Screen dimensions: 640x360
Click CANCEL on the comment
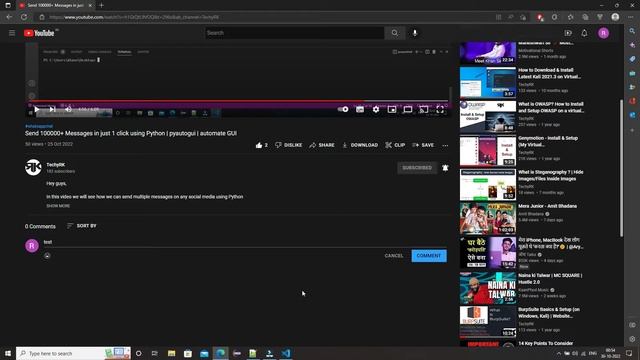tap(394, 256)
